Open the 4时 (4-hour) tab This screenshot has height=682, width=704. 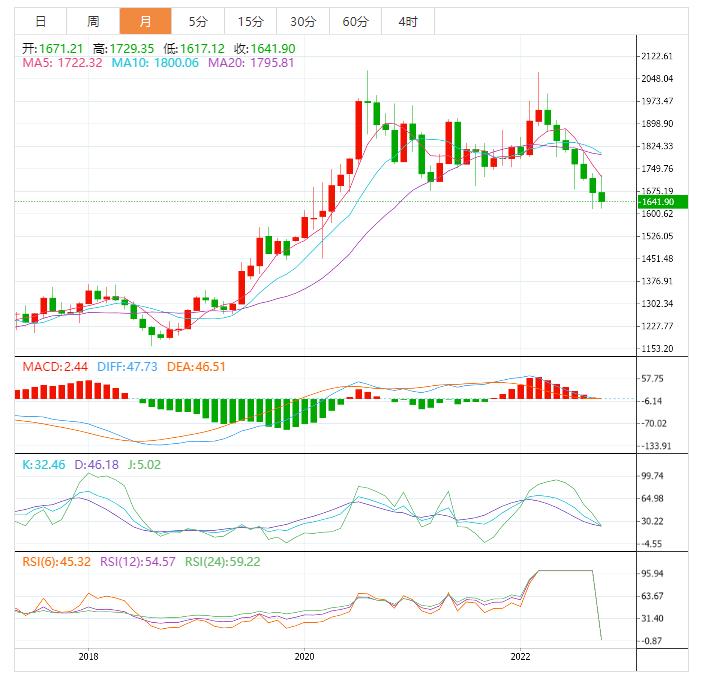click(408, 21)
